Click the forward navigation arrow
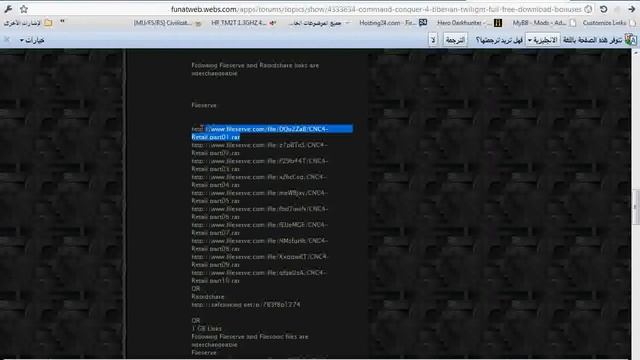The width and height of the screenshot is (640, 360). coord(632,9)
